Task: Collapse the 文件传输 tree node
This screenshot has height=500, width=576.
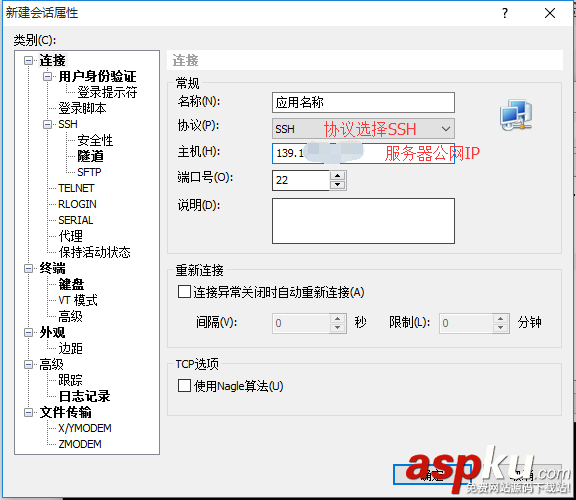Action: tap(28, 413)
